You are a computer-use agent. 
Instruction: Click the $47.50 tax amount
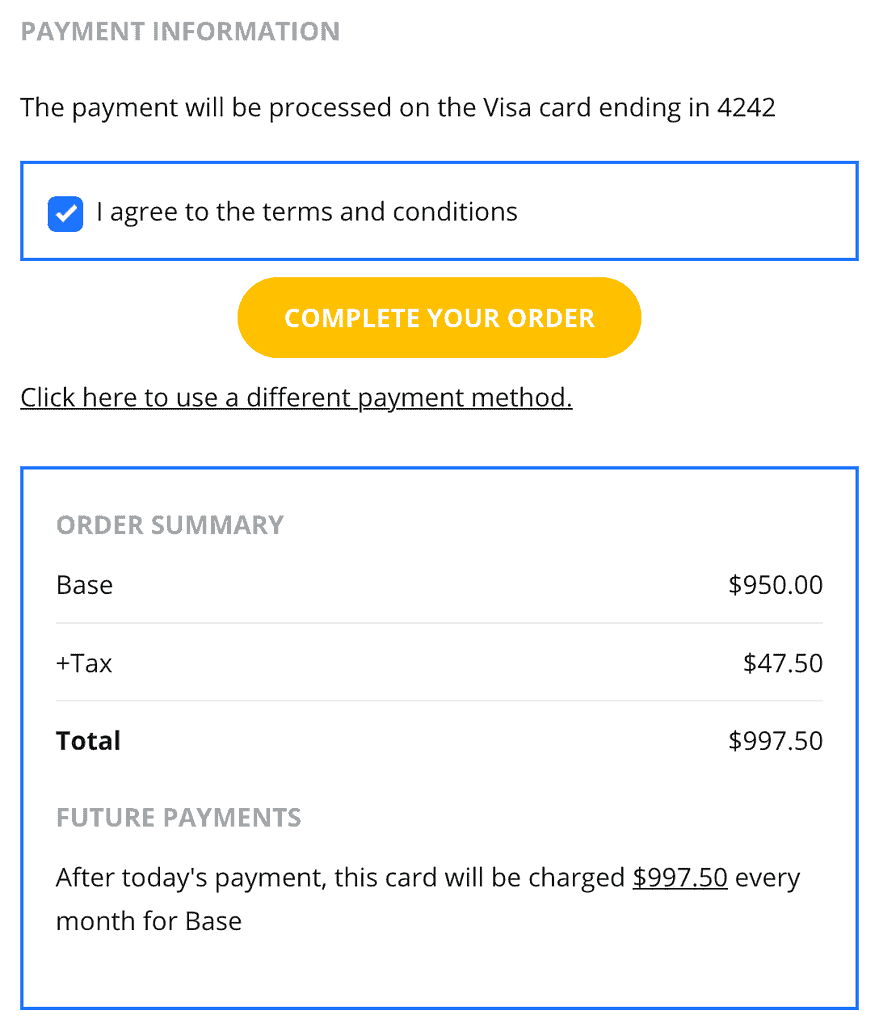[x=783, y=663]
